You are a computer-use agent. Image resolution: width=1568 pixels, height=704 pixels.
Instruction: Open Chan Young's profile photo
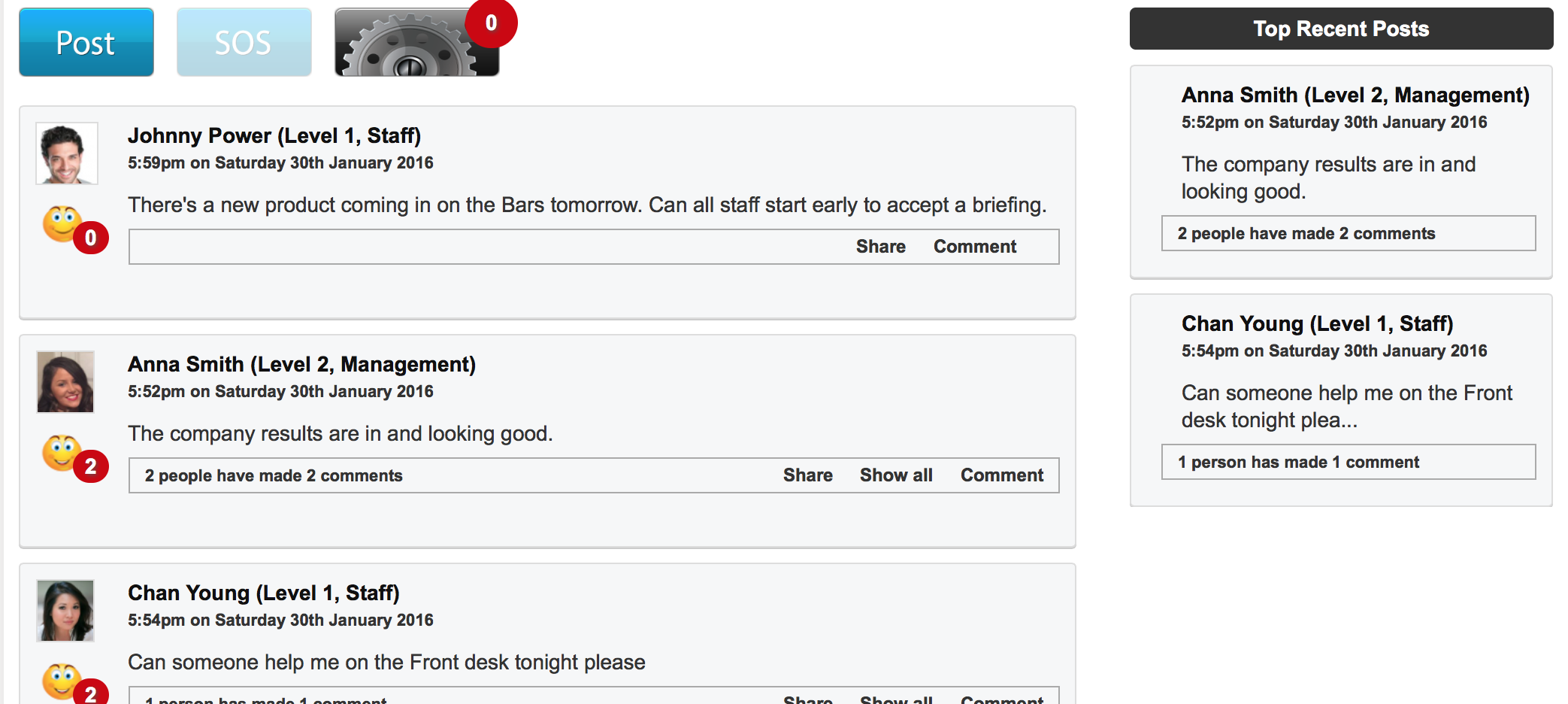point(66,611)
